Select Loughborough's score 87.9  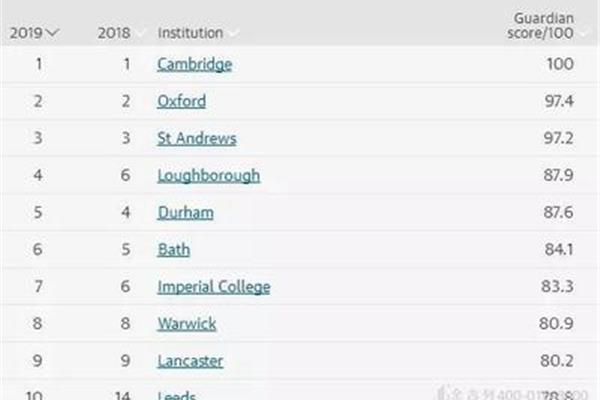[x=559, y=175]
